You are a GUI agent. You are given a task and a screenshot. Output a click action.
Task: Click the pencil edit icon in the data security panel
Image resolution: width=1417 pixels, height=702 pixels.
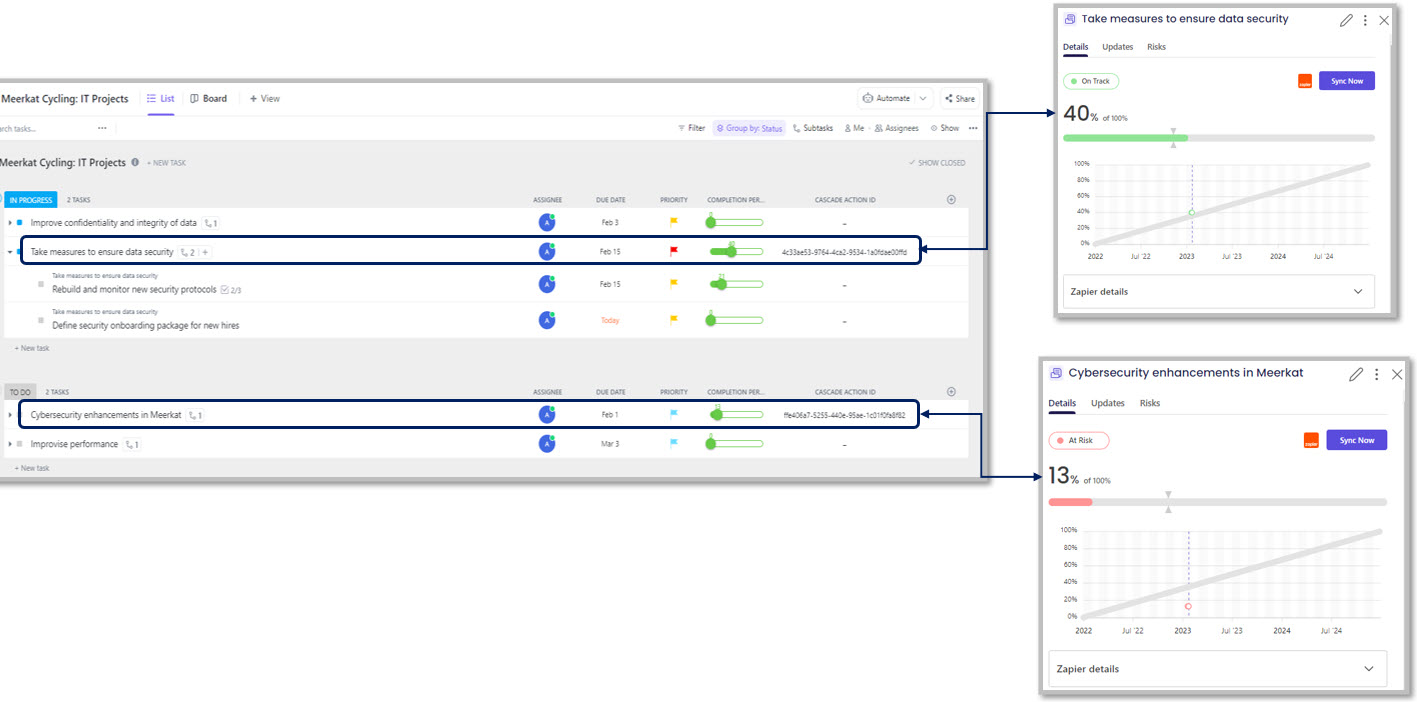coord(1347,20)
